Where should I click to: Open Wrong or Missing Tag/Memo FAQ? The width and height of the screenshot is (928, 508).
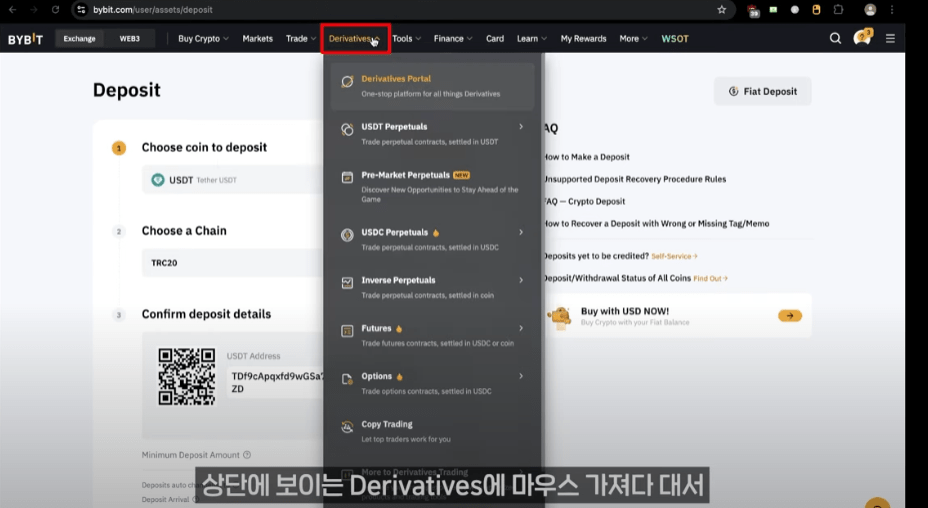tap(656, 223)
